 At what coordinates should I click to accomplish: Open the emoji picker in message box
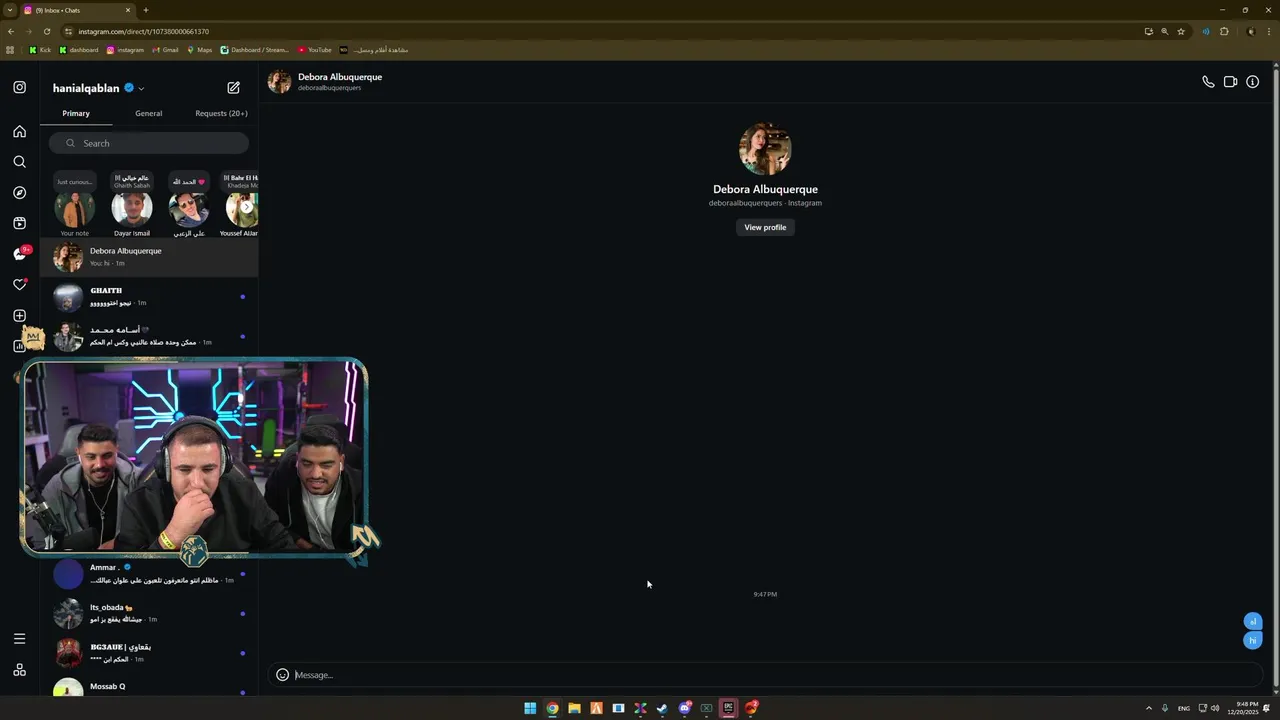[282, 675]
